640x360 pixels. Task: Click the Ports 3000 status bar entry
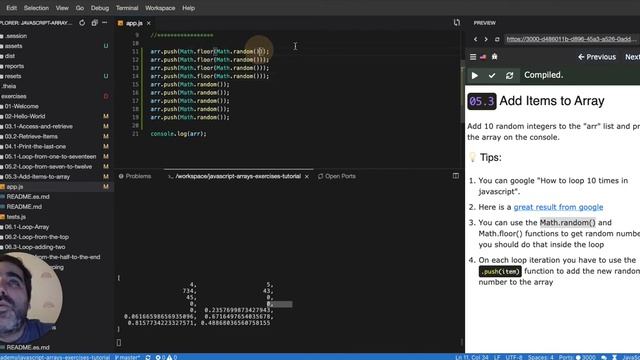pos(577,357)
